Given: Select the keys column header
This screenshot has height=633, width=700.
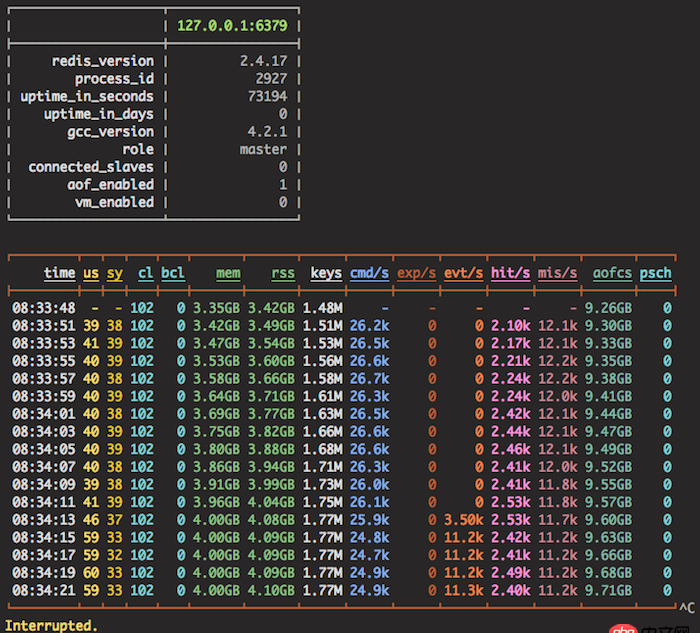Looking at the screenshot, I should pos(326,272).
